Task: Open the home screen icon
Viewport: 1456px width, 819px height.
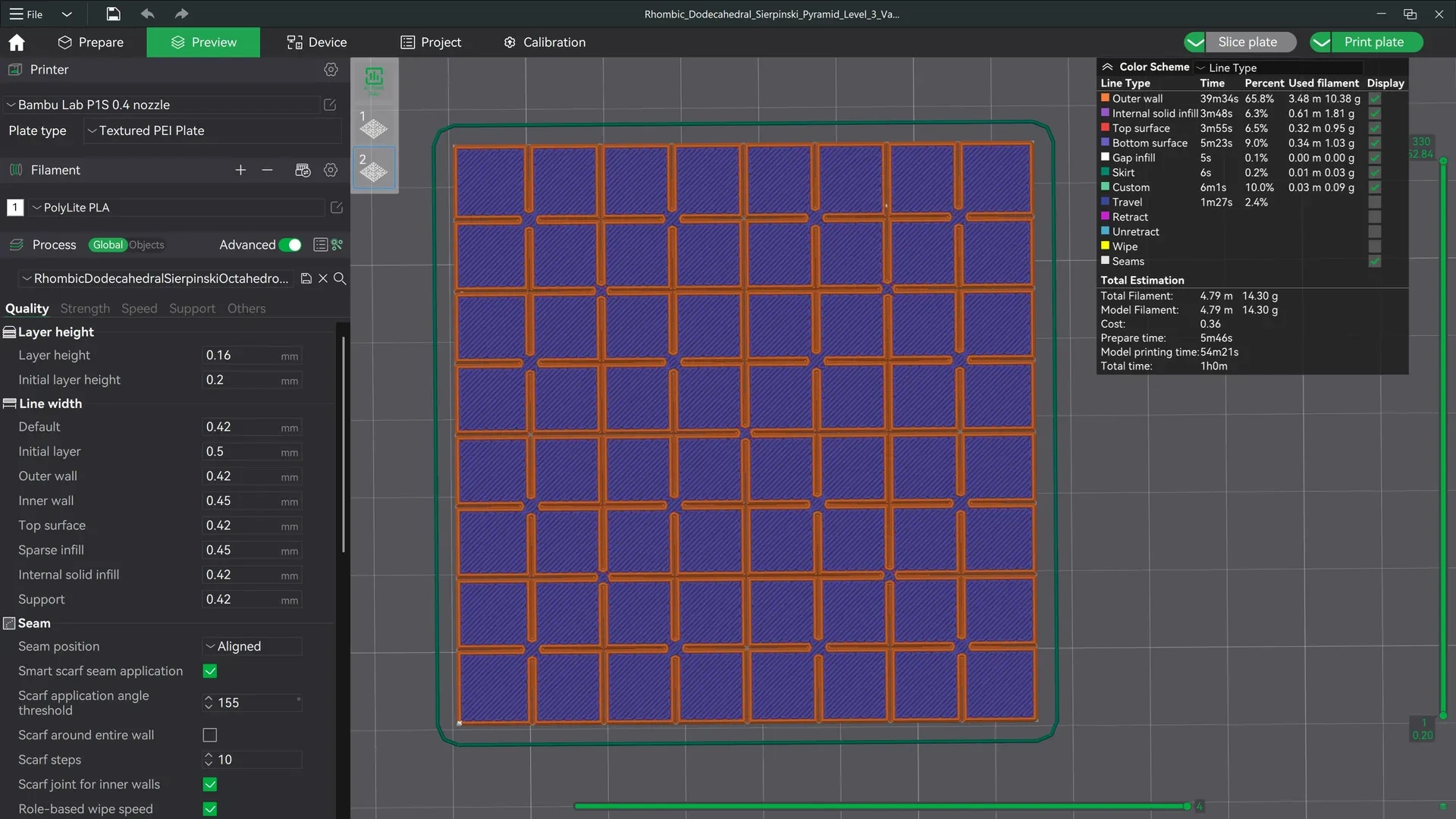Action: (17, 42)
